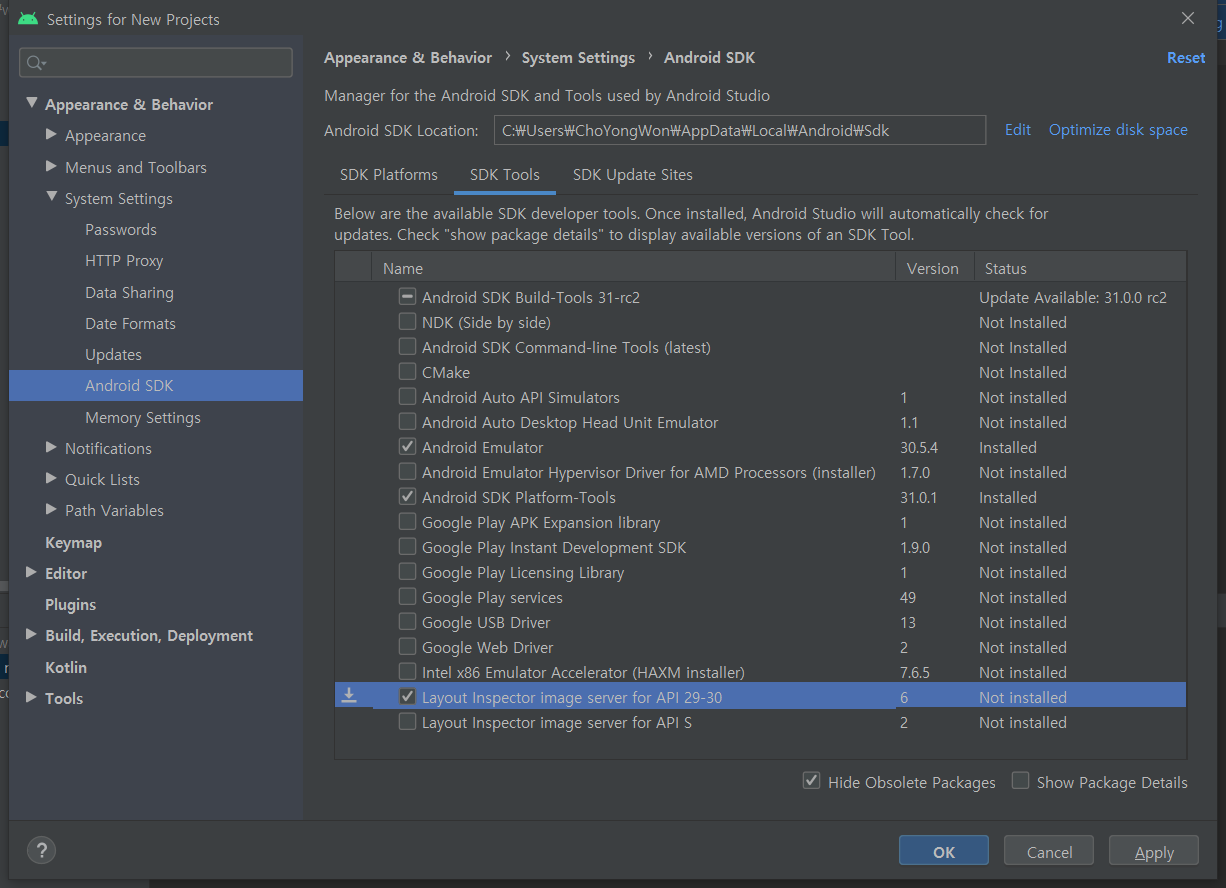Screen dimensions: 1226x888
Task: Toggle Hide Obsolete Packages checkbox
Action: coord(812,781)
